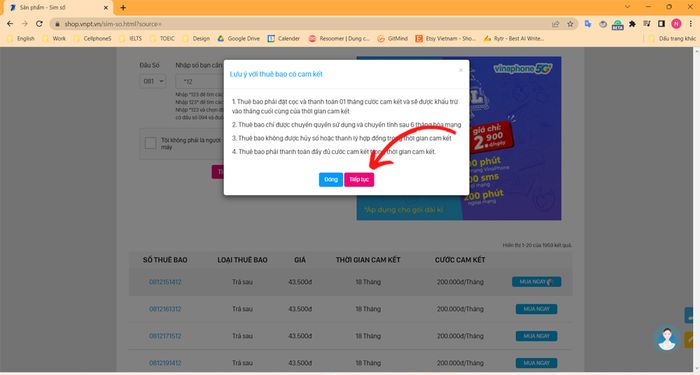Open the Google Drive bookmark
The height and width of the screenshot is (375, 700).
click(x=238, y=39)
